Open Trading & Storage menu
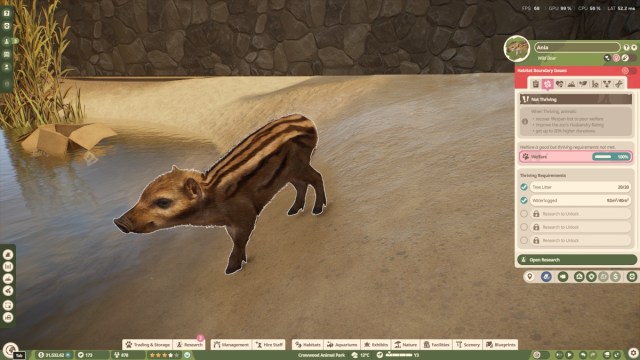 tap(147, 344)
